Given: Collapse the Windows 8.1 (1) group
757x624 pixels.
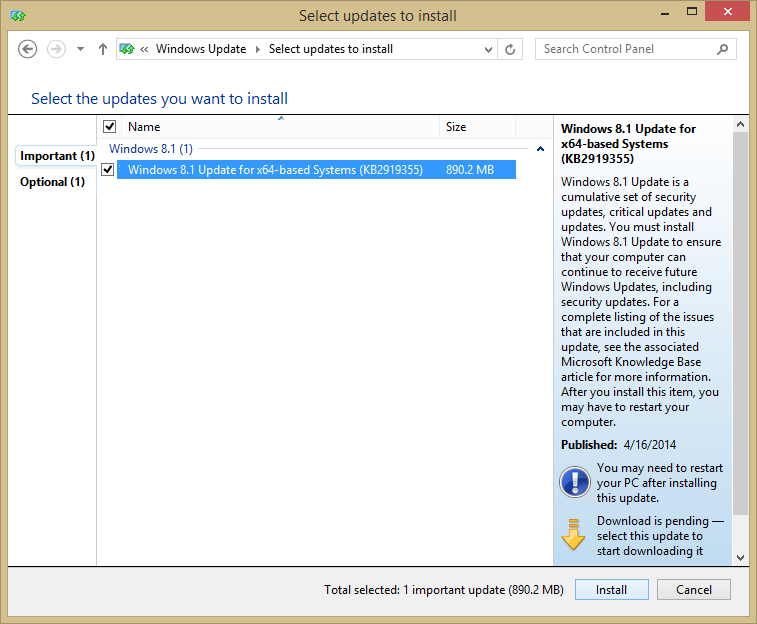Looking at the screenshot, I should [x=540, y=149].
